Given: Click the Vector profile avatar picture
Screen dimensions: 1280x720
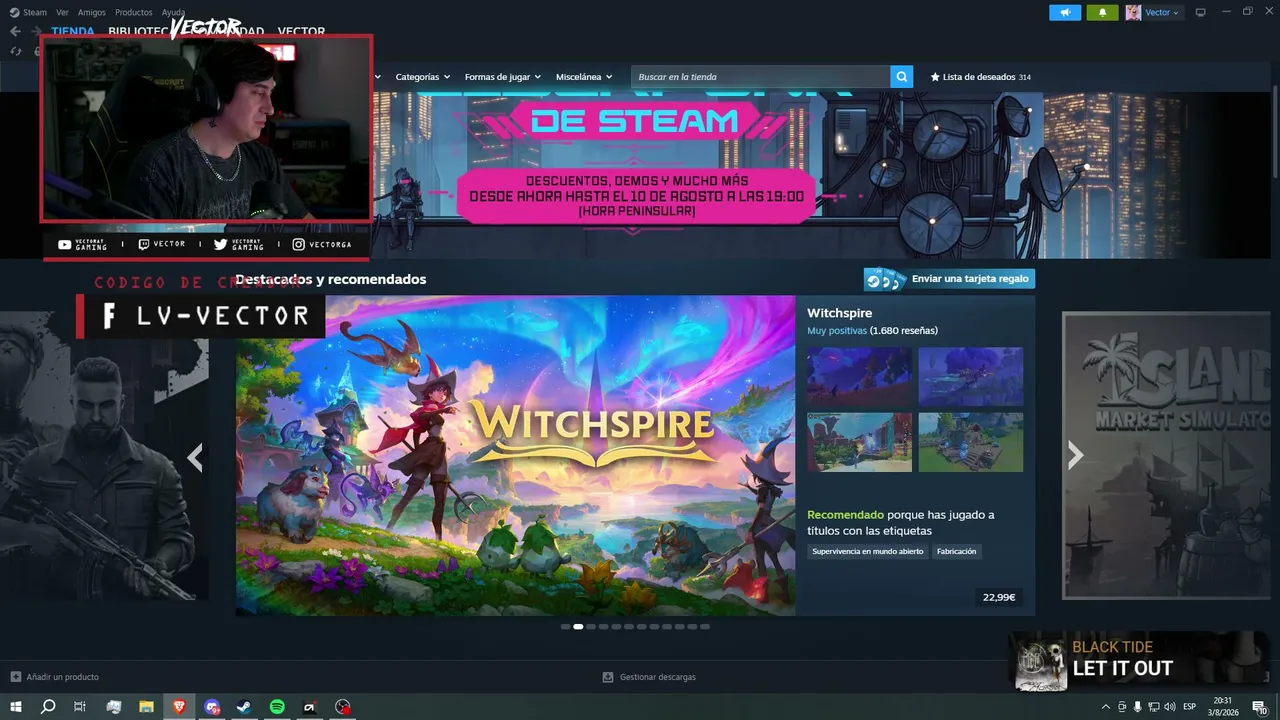Looking at the screenshot, I should coord(1133,13).
